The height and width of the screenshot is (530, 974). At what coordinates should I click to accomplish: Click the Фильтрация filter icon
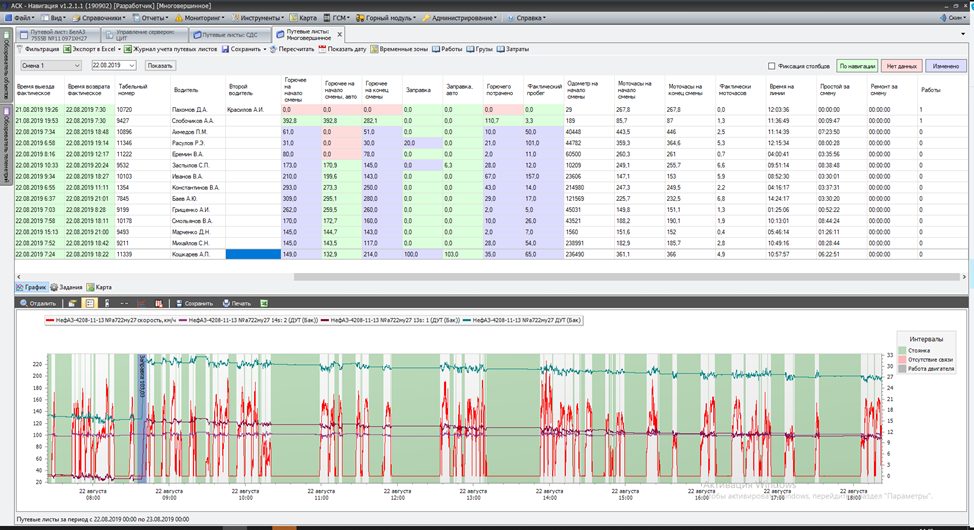(21, 49)
